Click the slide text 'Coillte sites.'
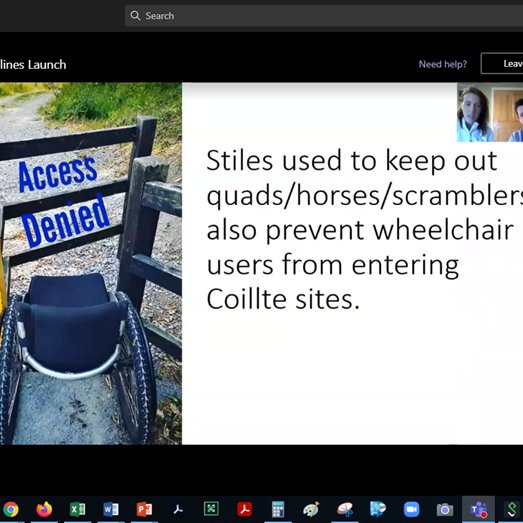523x523 pixels. (283, 299)
